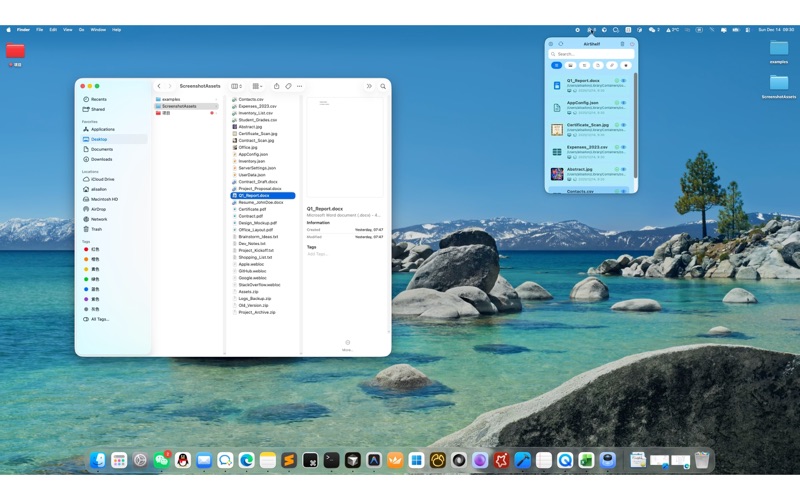Click Add Tags field in preview pane
The image size is (800, 500).
point(317,253)
